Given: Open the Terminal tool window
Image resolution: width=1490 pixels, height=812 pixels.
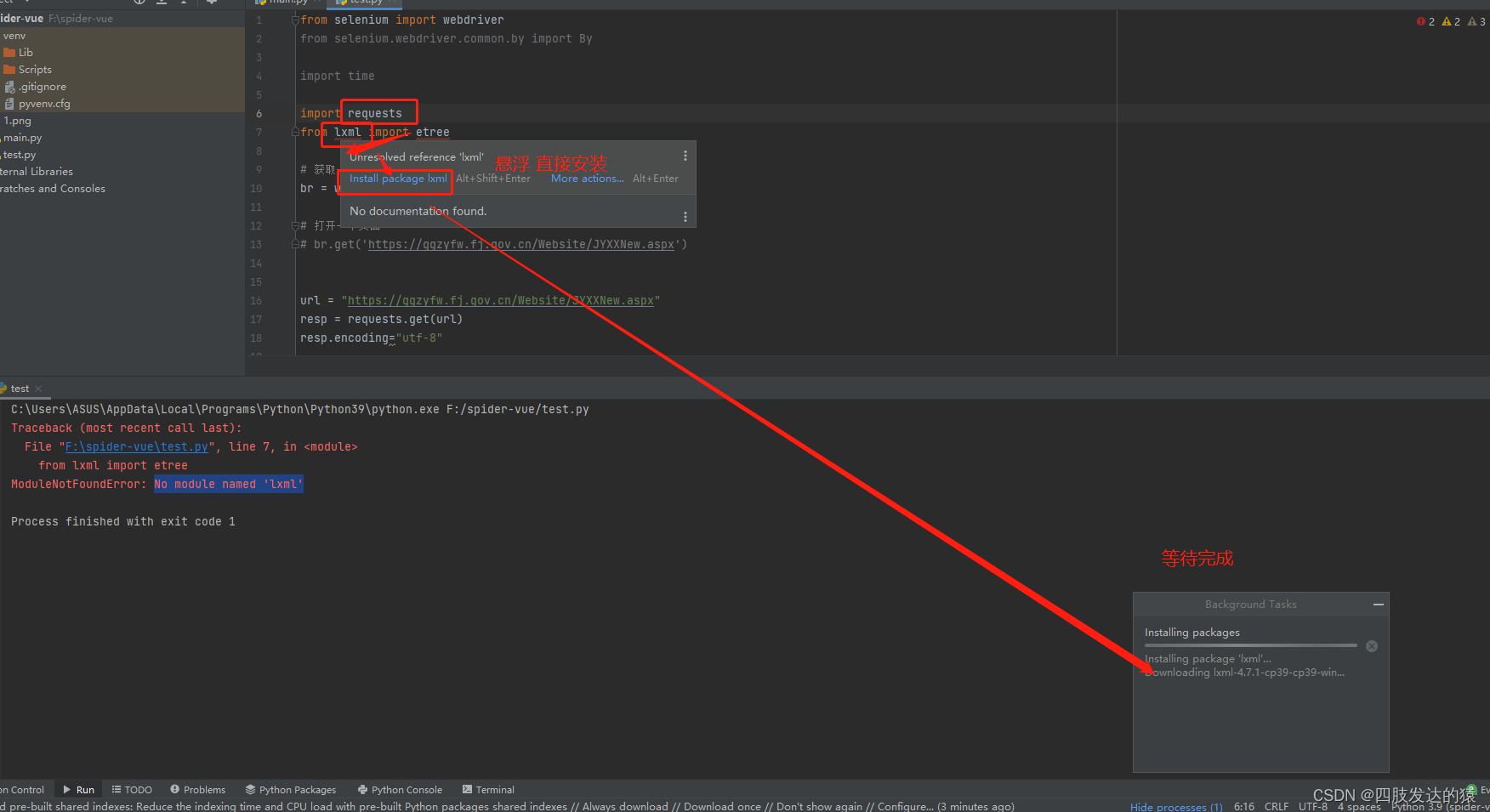Looking at the screenshot, I should tap(488, 790).
